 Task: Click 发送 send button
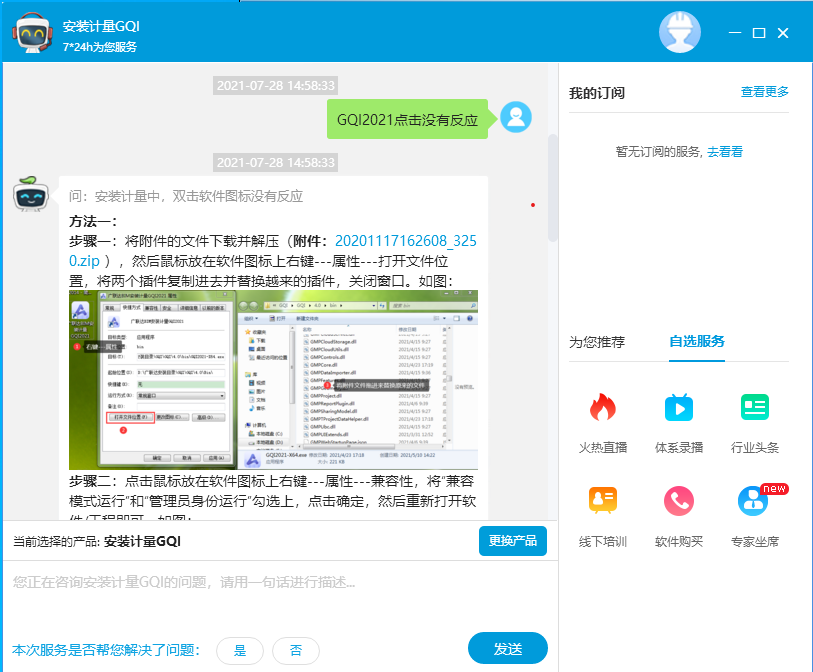(508, 648)
